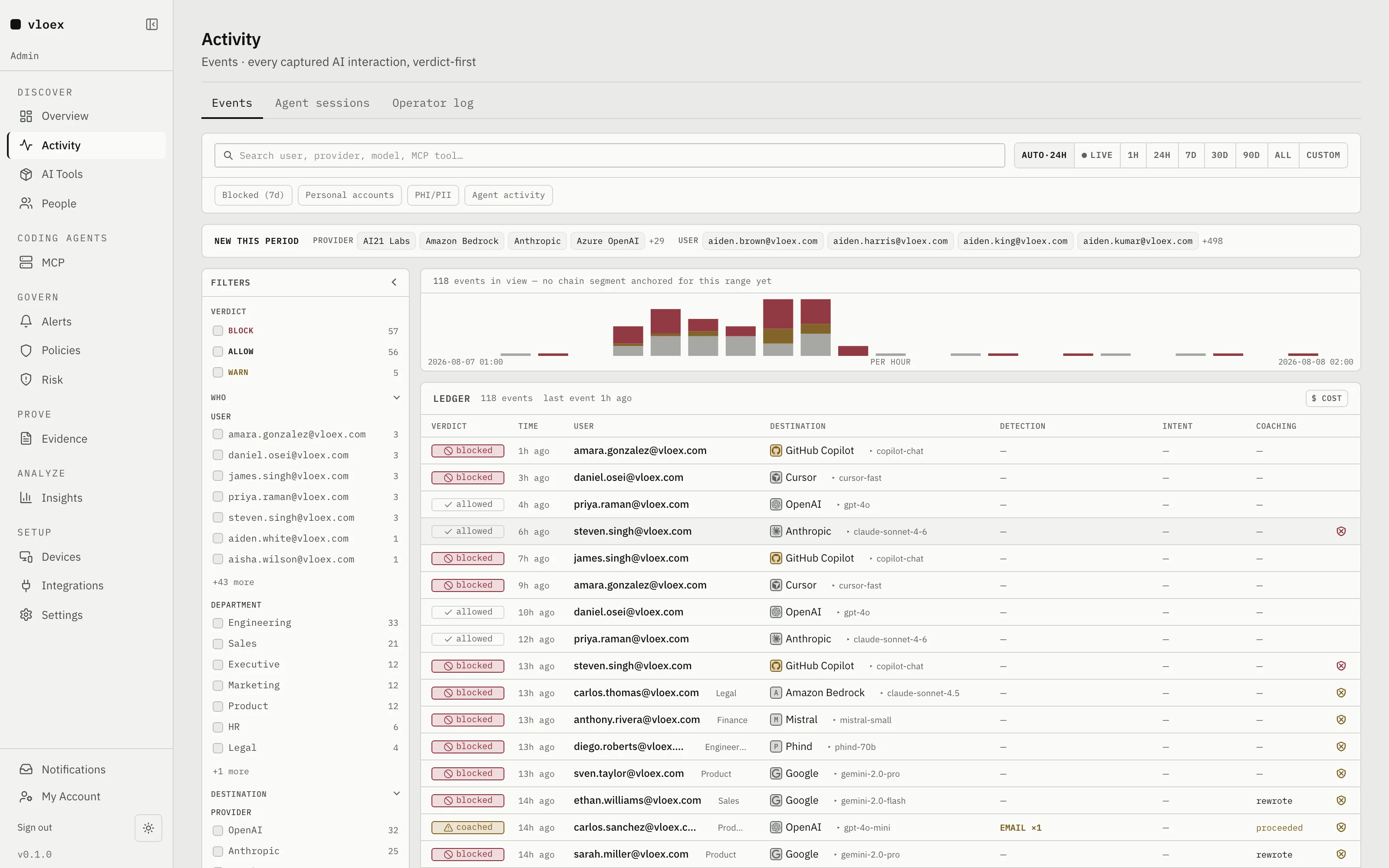Select the Events tab

(232, 103)
